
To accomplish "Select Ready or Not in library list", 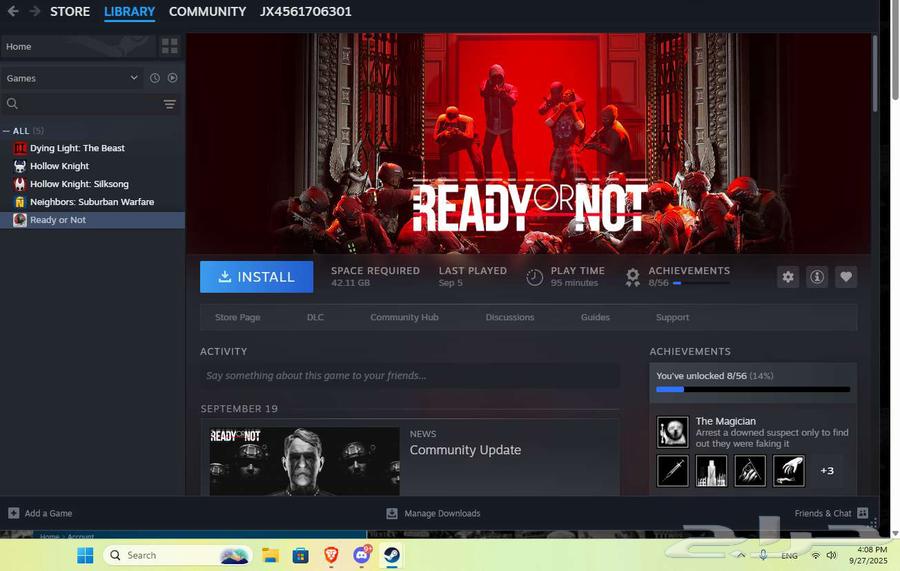I will coord(92,220).
